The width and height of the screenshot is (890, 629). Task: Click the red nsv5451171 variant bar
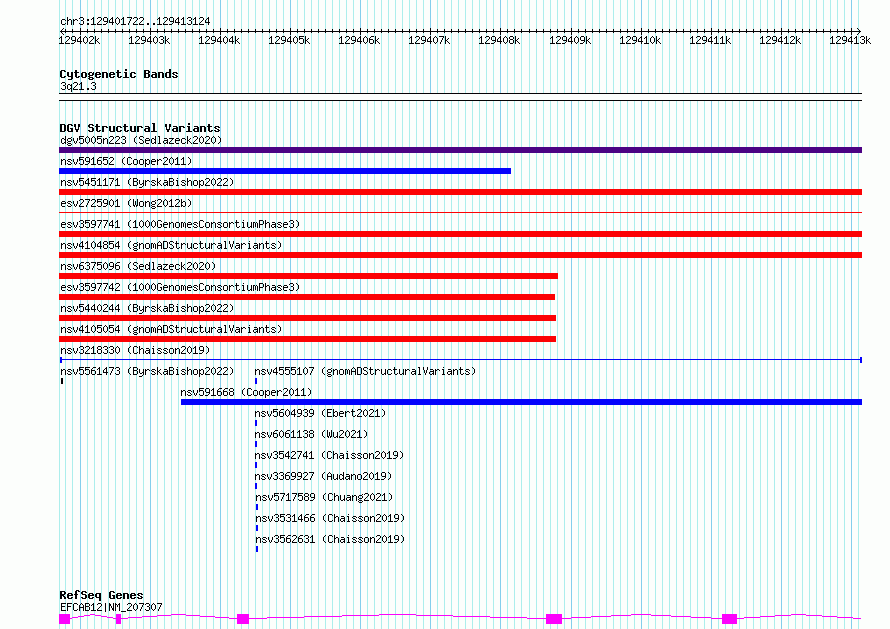pyautogui.click(x=460, y=192)
